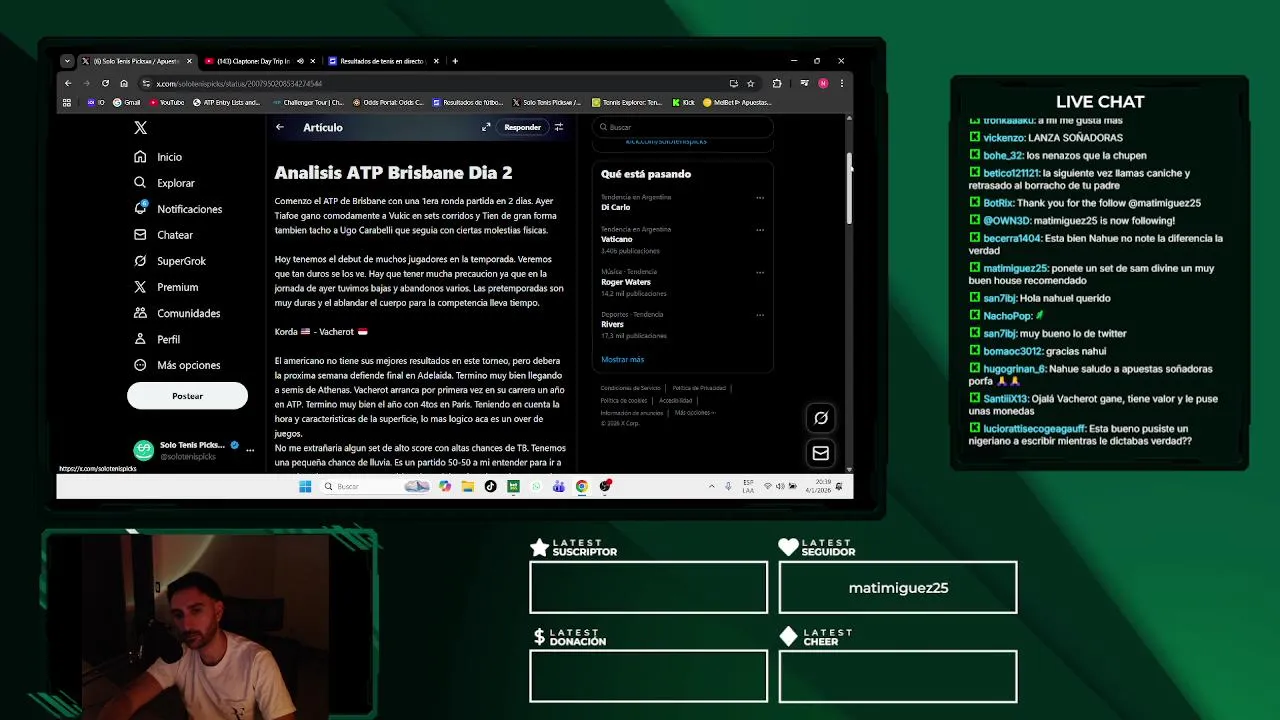1280x720 pixels.
Task: Open Copilot from the taskbar
Action: 445,487
